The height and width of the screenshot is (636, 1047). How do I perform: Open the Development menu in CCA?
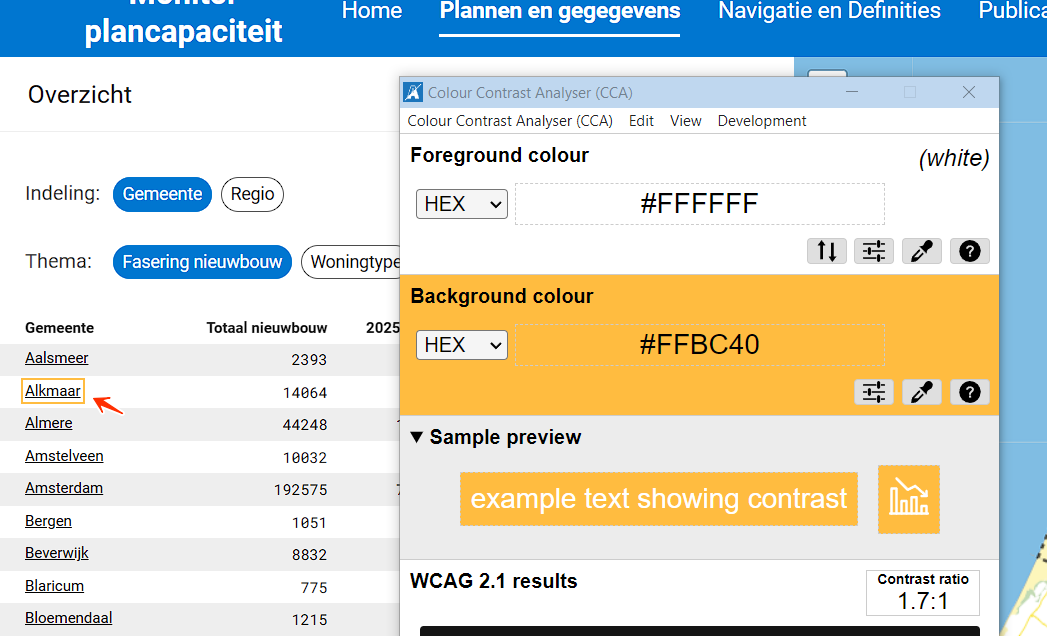coord(762,121)
